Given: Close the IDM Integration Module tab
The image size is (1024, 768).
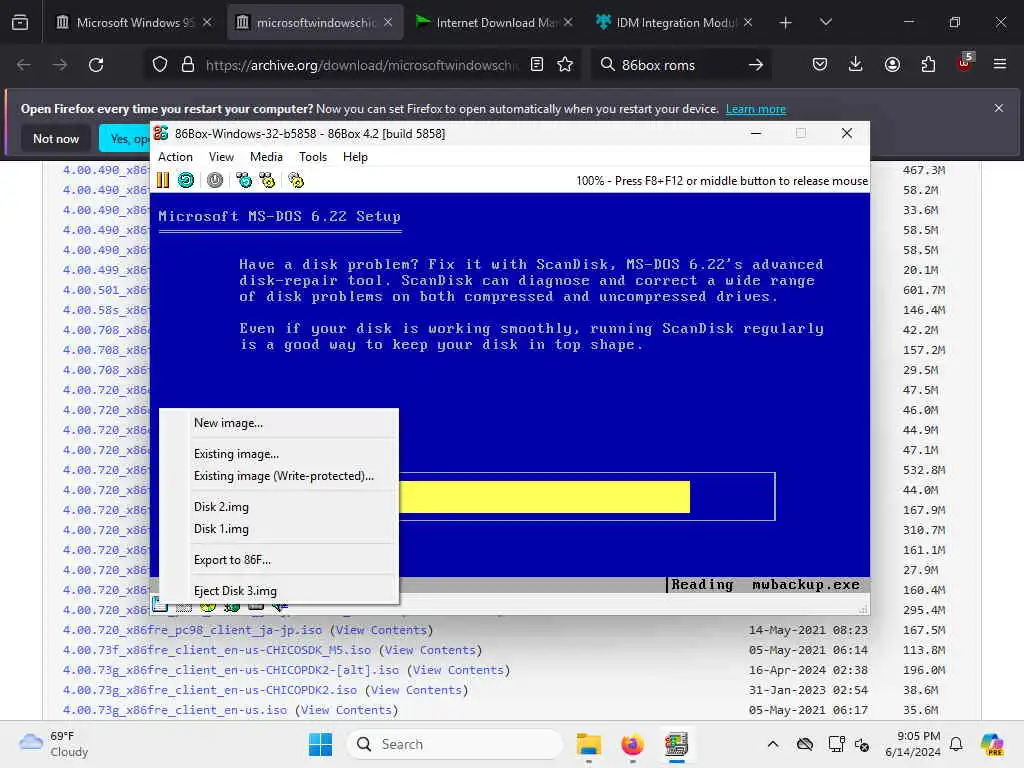Looking at the screenshot, I should click(748, 23).
